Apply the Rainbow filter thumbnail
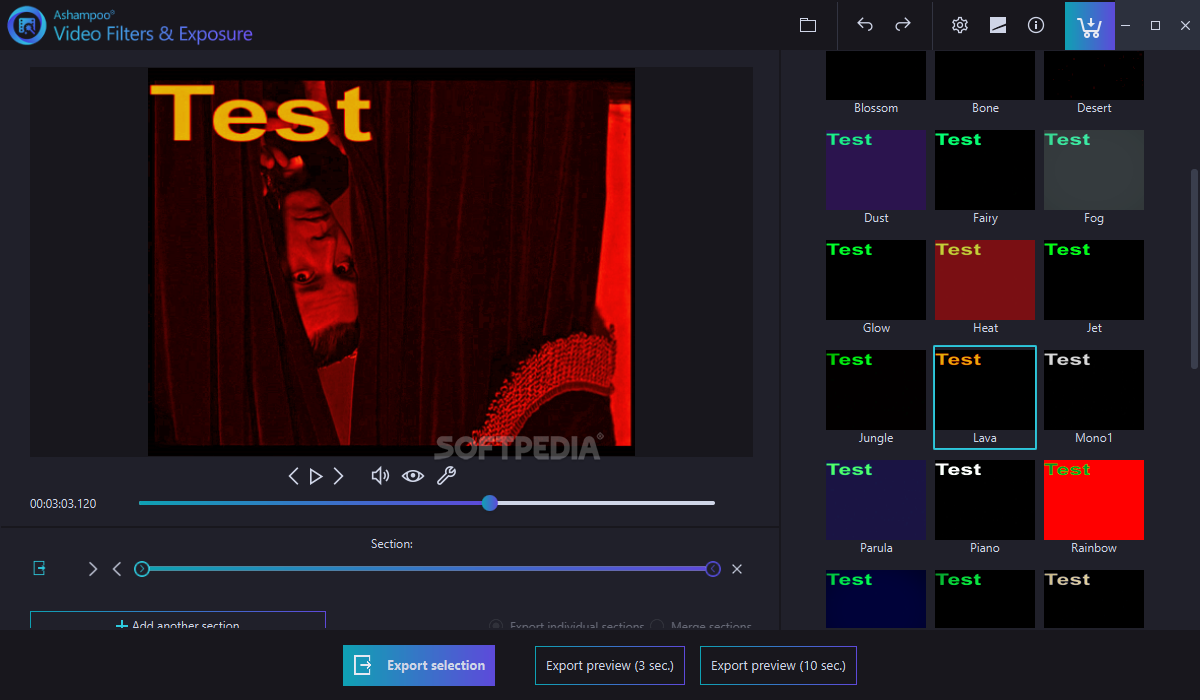 pyautogui.click(x=1093, y=500)
